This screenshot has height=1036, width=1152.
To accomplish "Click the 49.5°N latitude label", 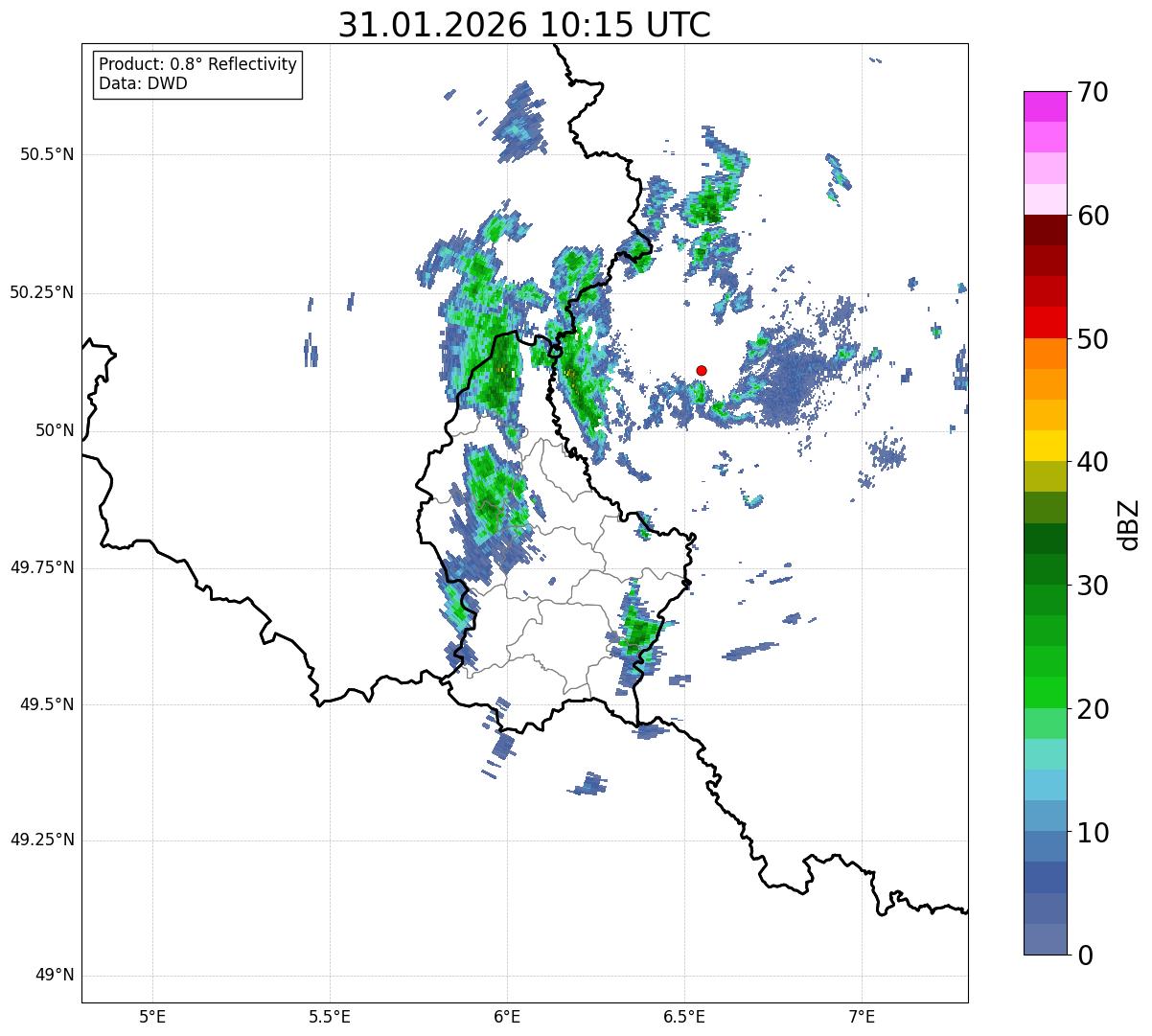I will (47, 704).
